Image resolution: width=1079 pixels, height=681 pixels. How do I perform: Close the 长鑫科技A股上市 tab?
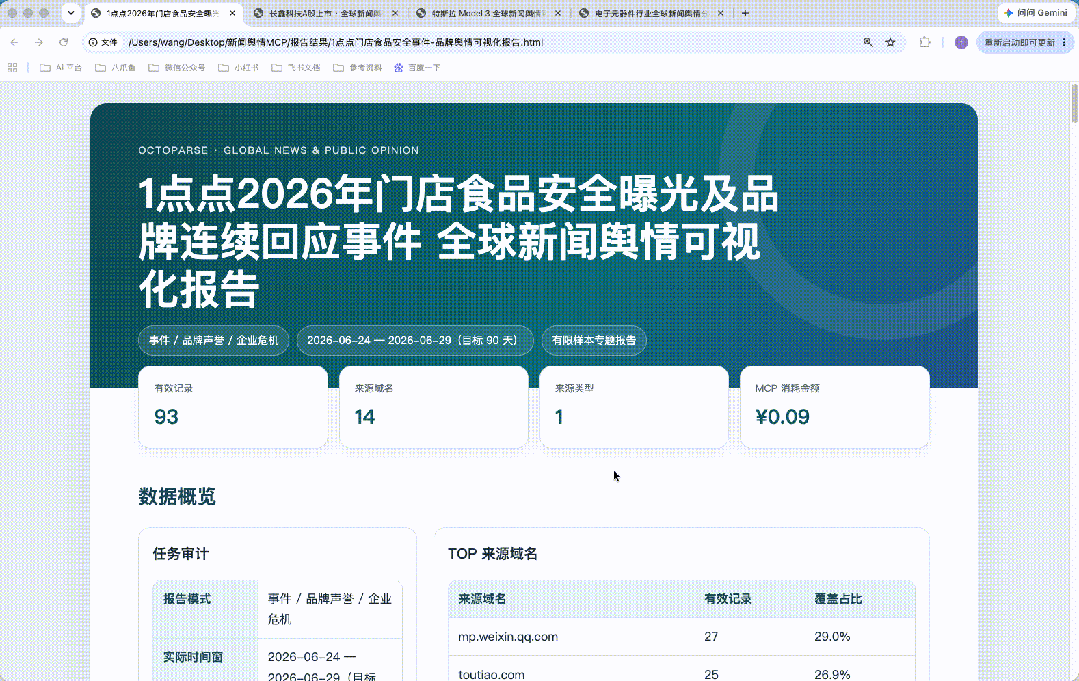395,13
